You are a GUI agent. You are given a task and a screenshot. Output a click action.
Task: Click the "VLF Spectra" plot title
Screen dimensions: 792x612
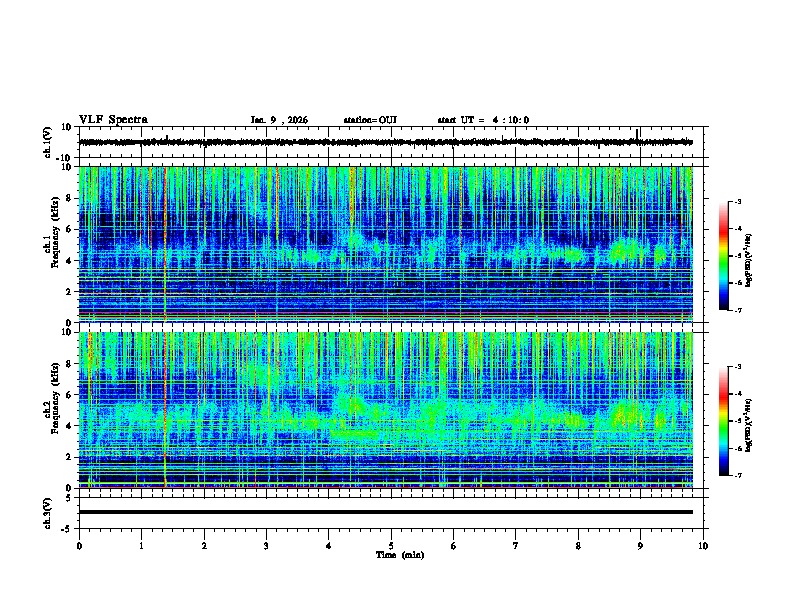(x=113, y=120)
